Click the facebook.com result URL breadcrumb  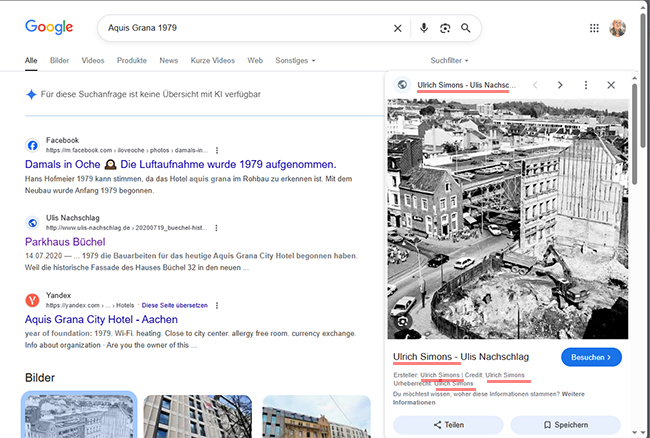point(127,150)
